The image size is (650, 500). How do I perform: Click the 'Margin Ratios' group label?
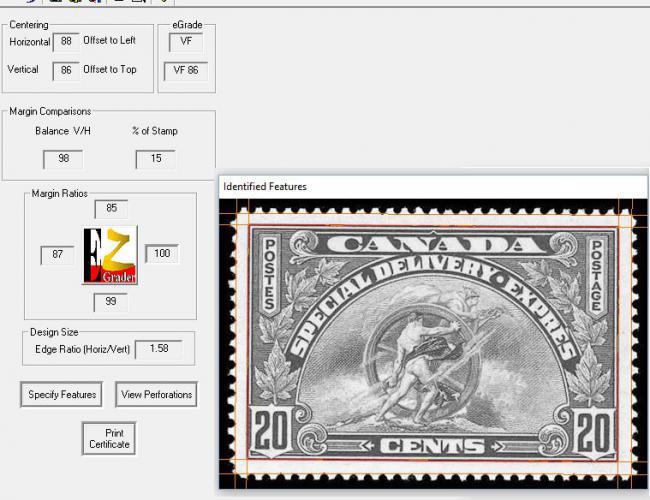click(60, 194)
